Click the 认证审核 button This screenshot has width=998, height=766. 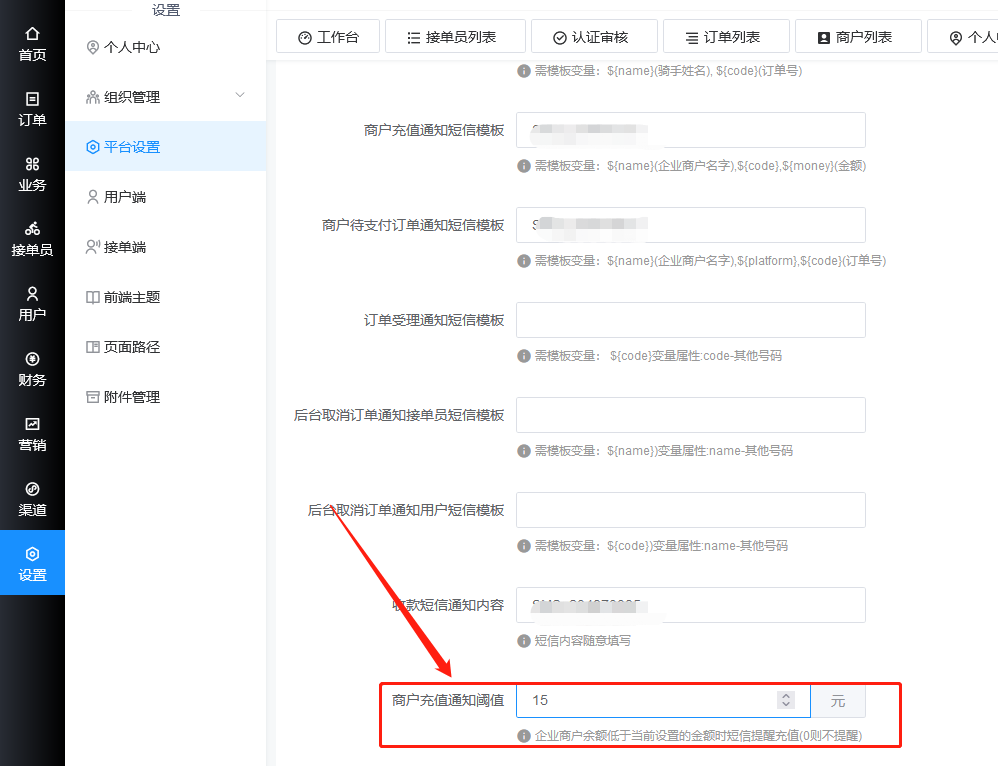coord(594,36)
